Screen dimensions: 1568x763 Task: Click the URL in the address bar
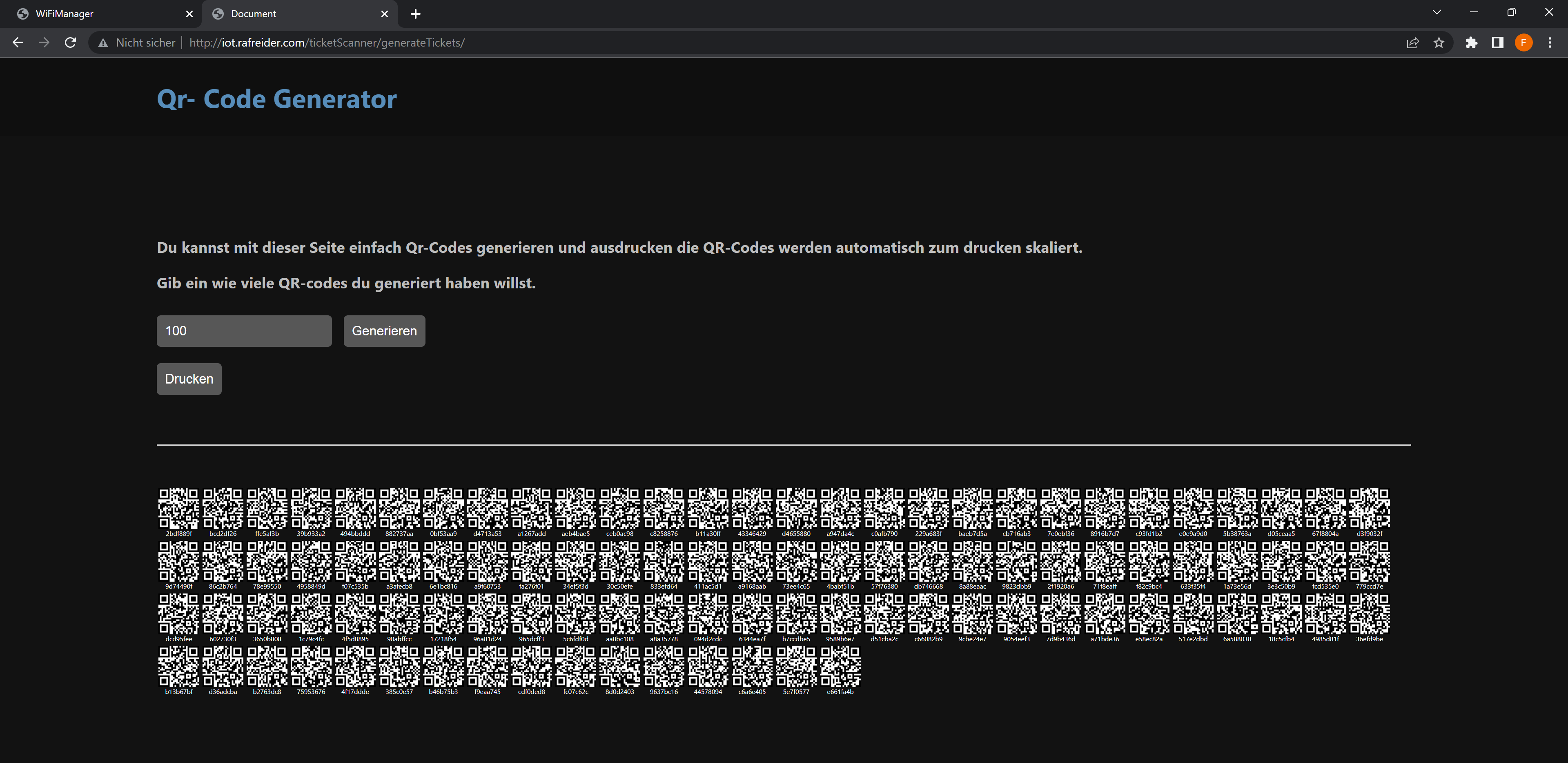click(x=327, y=42)
